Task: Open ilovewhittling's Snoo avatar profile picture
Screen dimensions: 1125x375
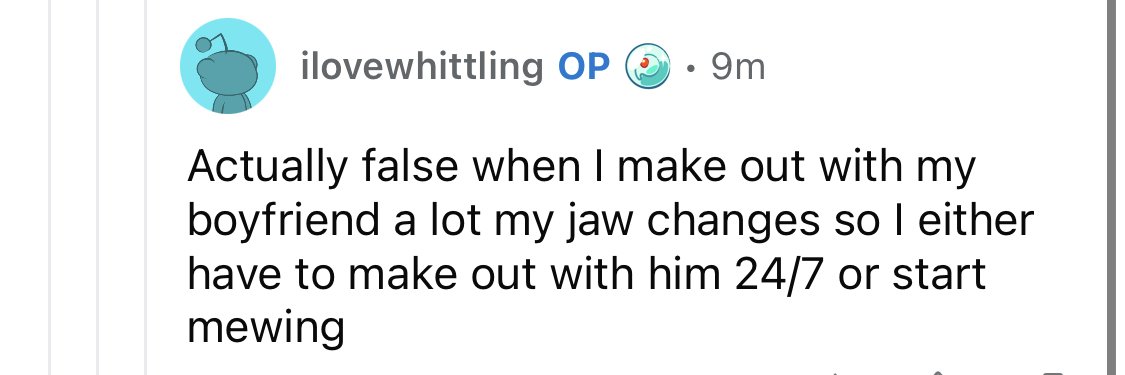Action: tap(227, 66)
